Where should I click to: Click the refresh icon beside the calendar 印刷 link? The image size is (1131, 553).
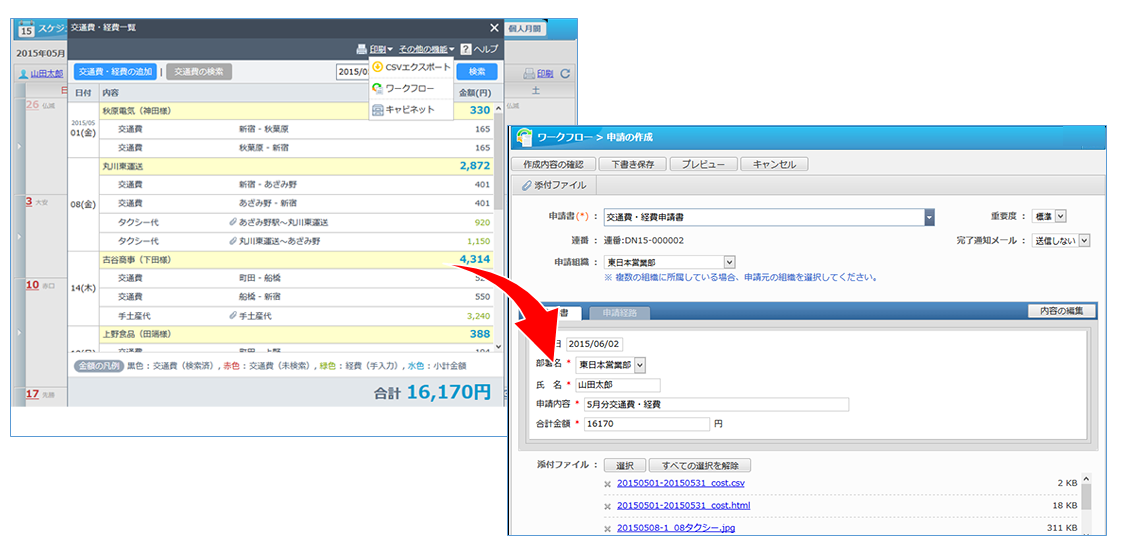565,73
